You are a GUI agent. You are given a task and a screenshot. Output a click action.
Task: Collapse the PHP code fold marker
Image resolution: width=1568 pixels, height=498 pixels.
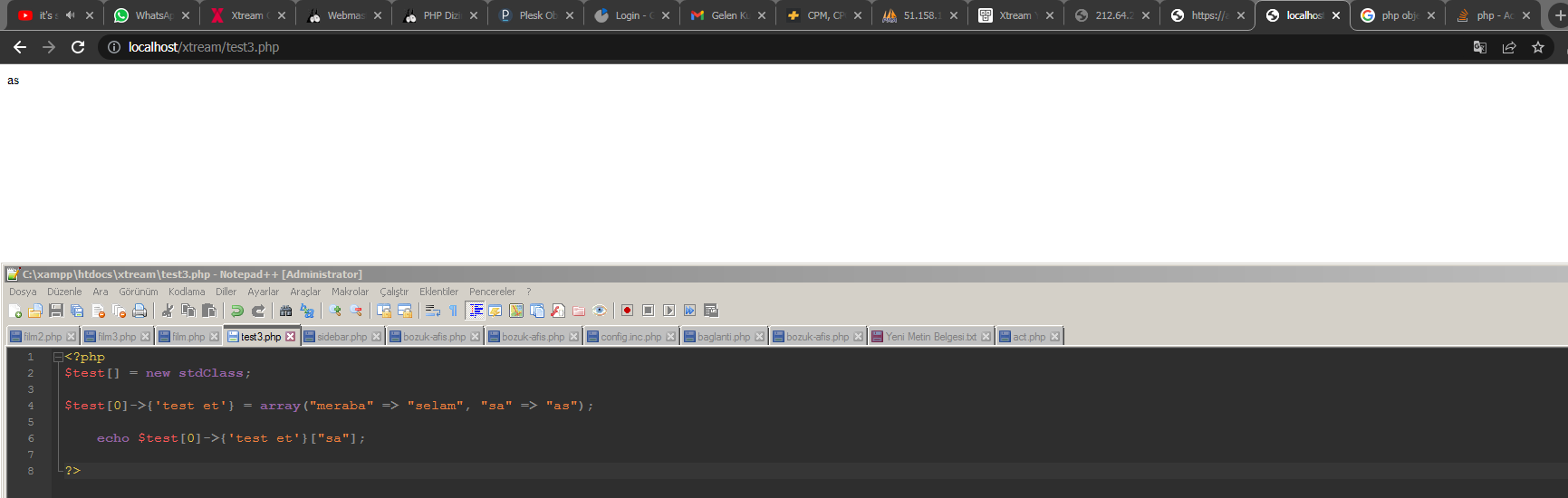pos(58,357)
